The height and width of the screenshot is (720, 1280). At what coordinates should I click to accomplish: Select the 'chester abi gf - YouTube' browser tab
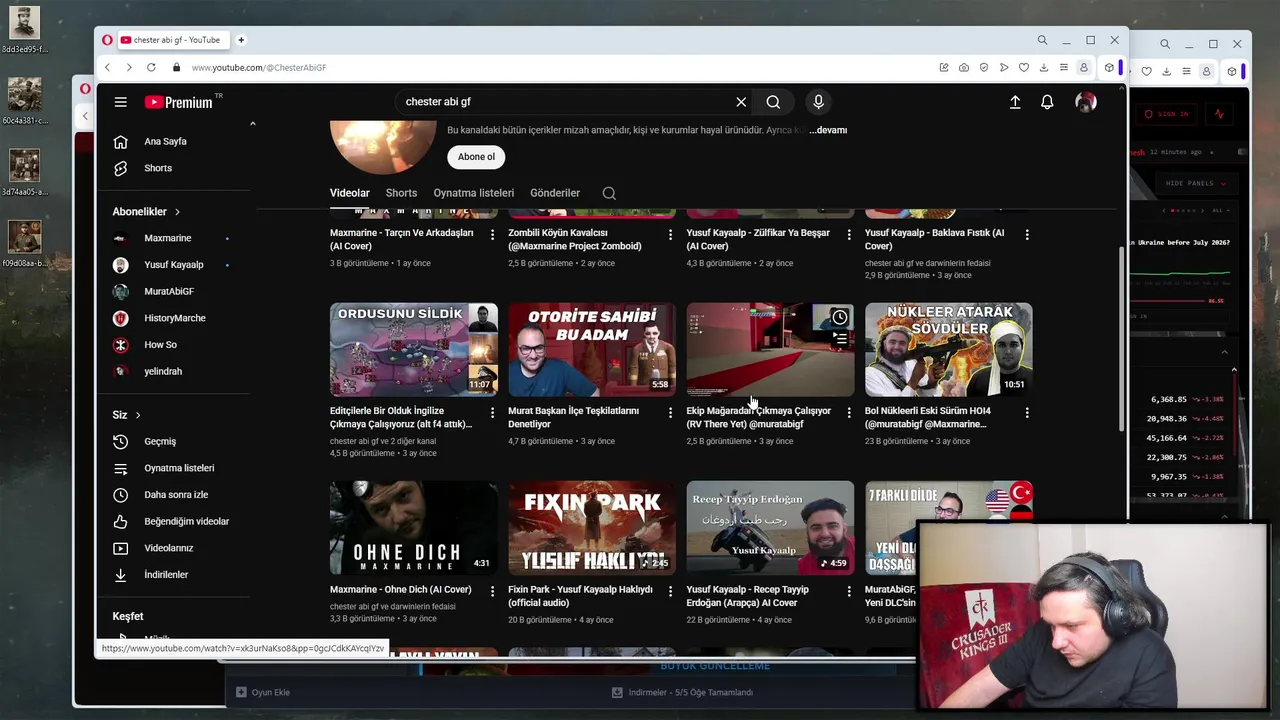(x=175, y=40)
